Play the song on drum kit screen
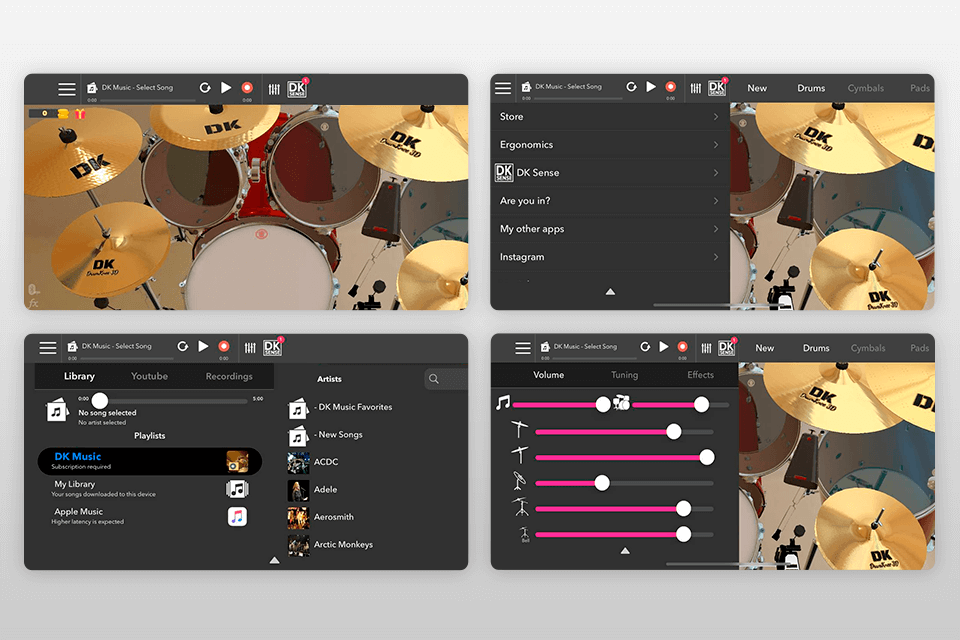The height and width of the screenshot is (640, 960). pos(226,88)
